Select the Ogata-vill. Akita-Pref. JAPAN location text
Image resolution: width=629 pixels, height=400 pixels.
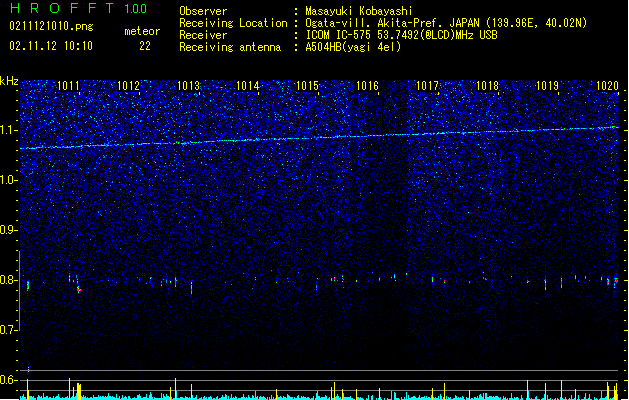pyautogui.click(x=446, y=23)
